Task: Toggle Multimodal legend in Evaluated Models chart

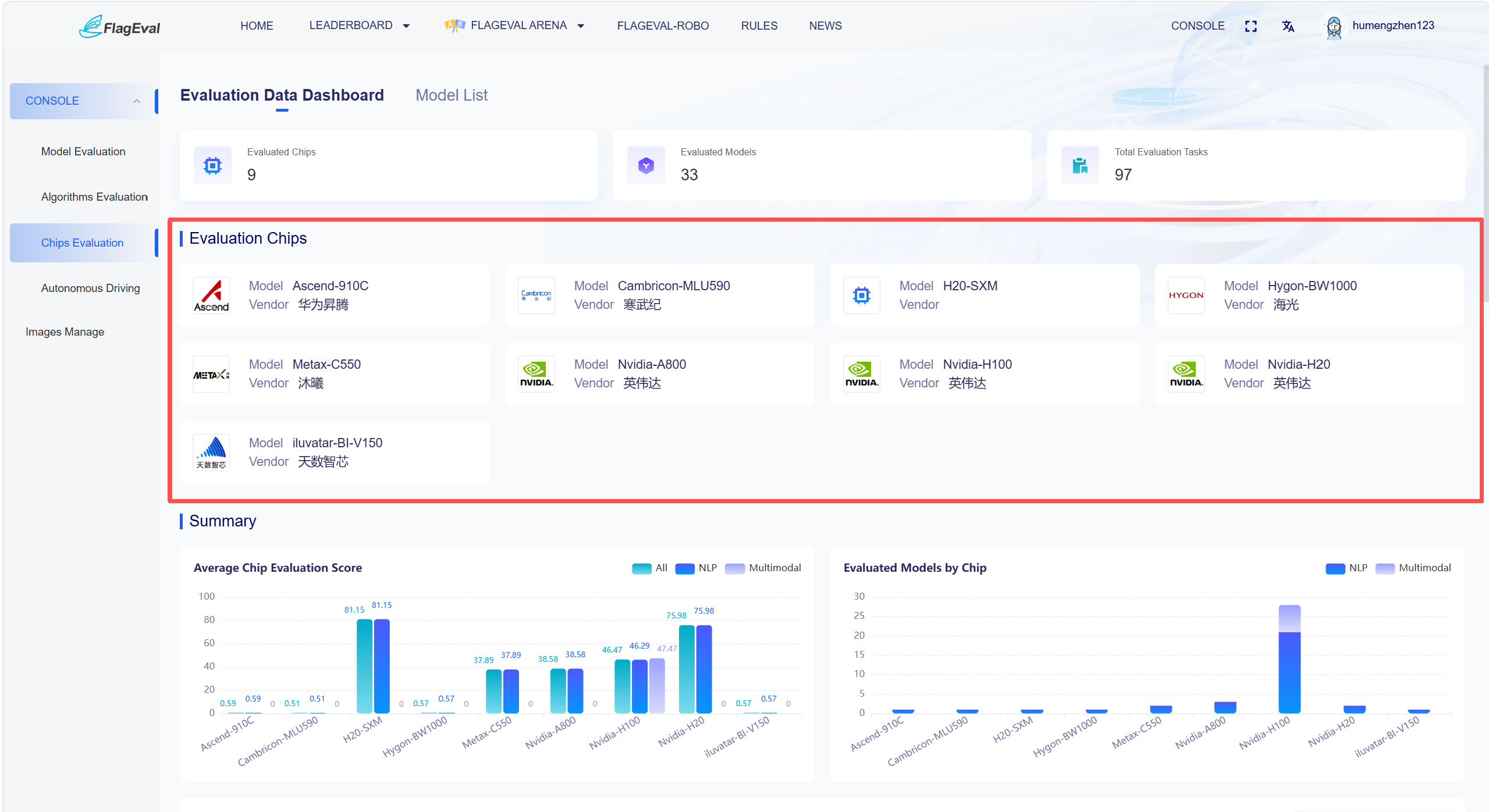Action: [x=1413, y=568]
